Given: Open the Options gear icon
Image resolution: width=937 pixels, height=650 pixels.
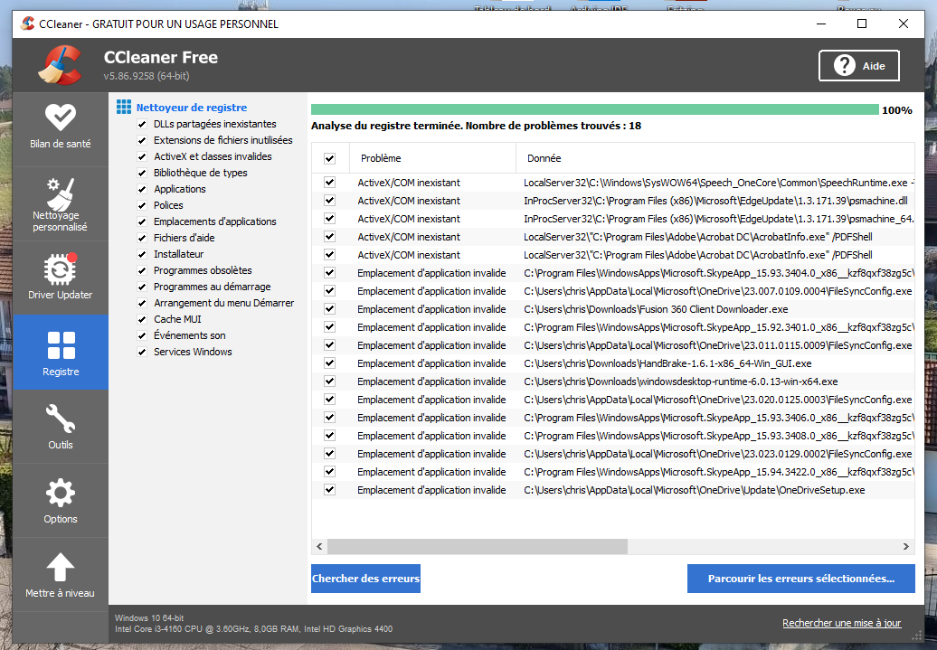Looking at the screenshot, I should coord(60,493).
